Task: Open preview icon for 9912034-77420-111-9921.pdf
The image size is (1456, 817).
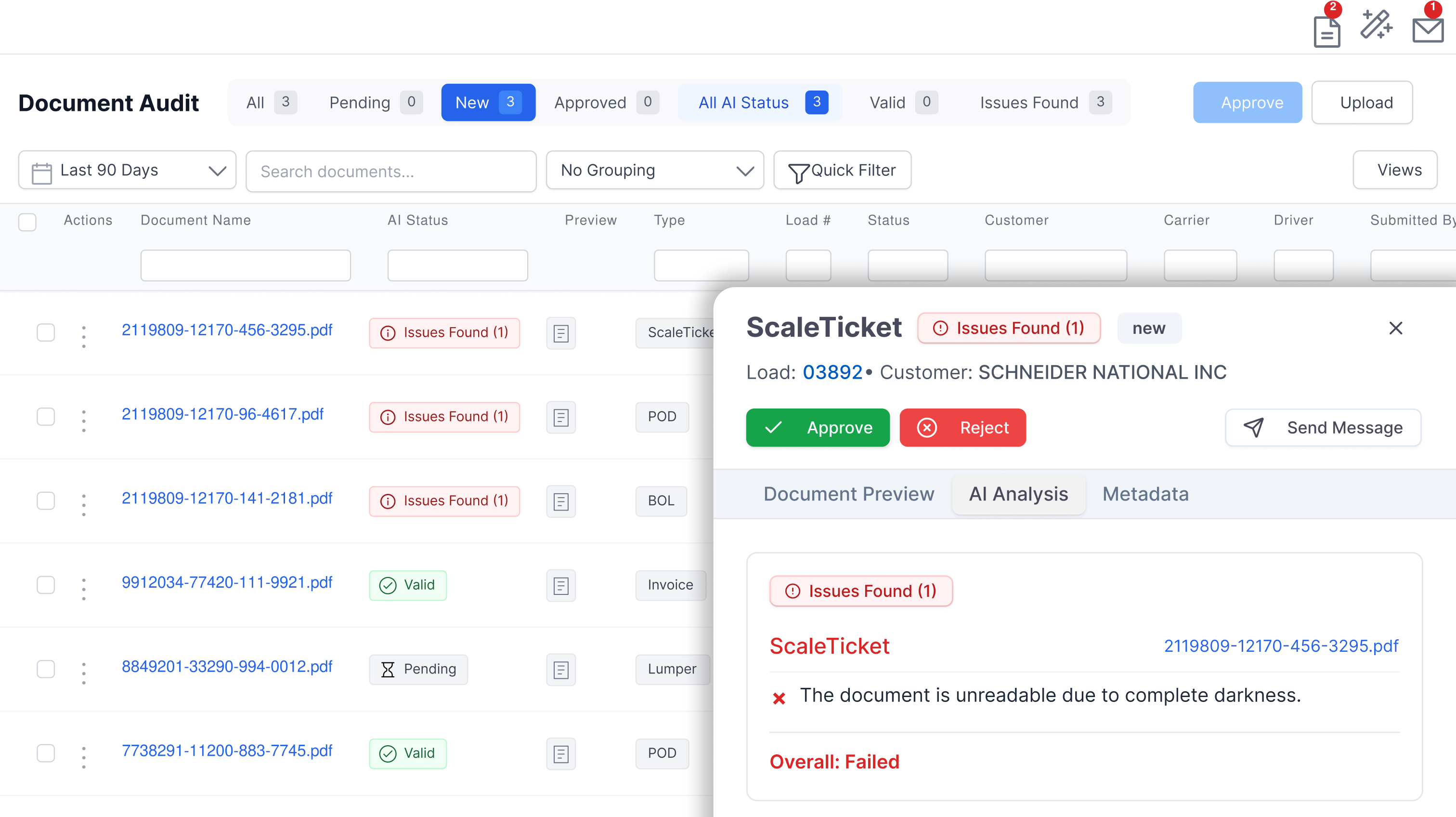Action: pyautogui.click(x=561, y=586)
